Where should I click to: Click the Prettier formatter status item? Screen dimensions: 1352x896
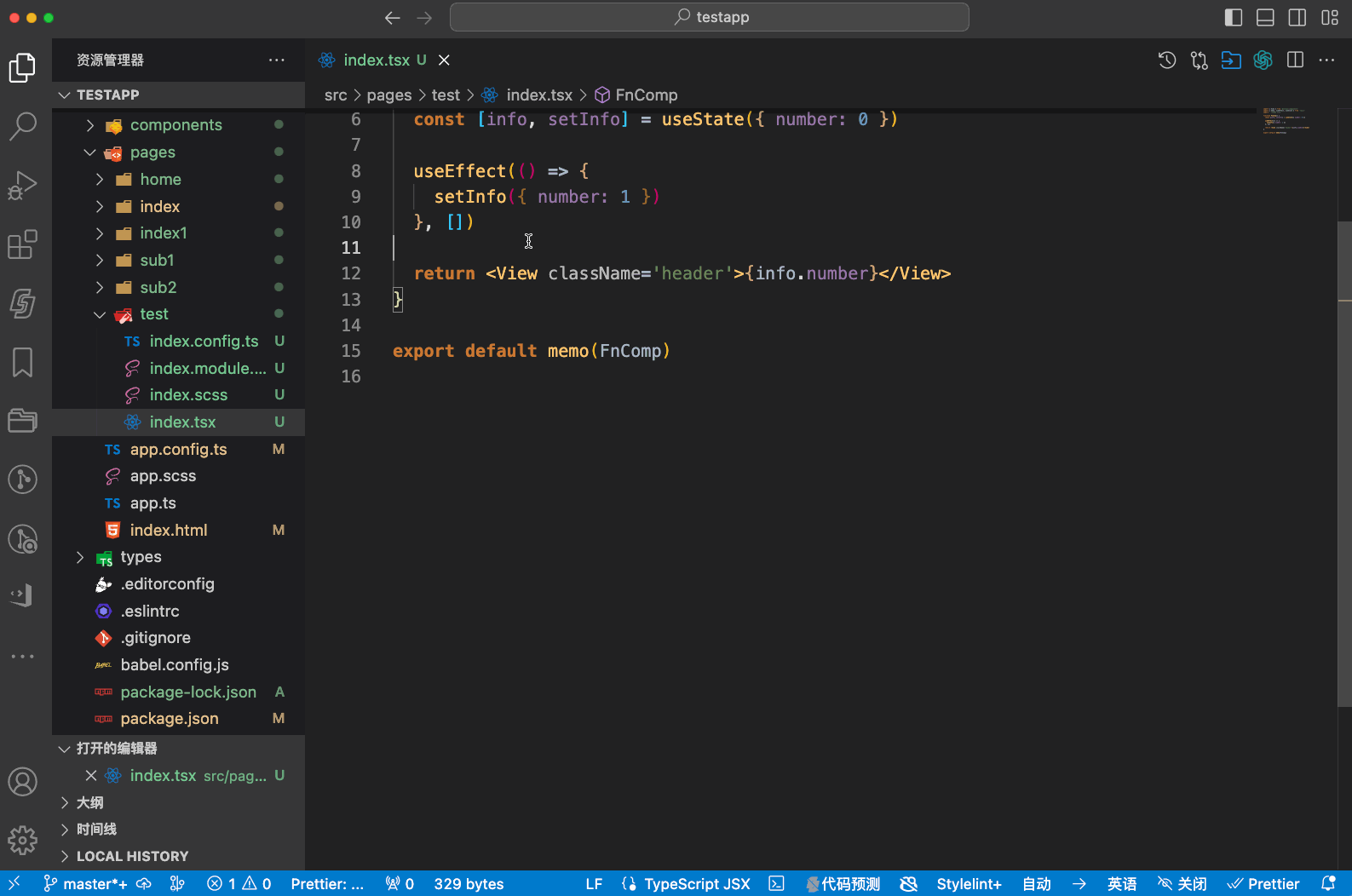tap(1264, 884)
